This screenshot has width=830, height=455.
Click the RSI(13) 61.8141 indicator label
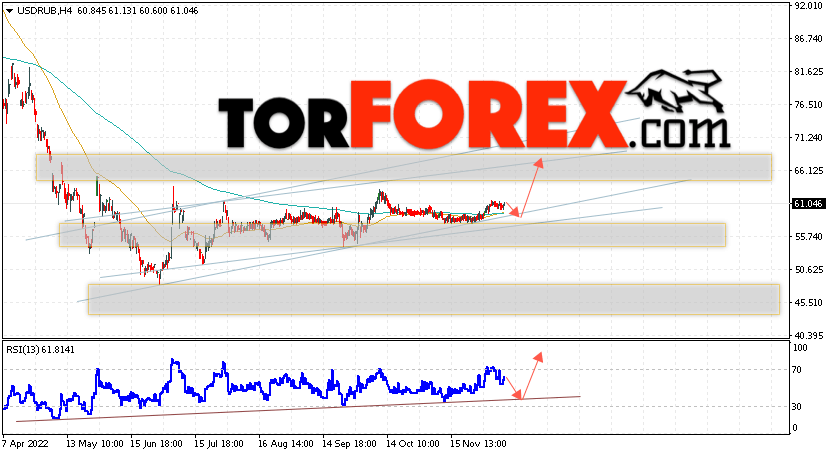tap(40, 350)
